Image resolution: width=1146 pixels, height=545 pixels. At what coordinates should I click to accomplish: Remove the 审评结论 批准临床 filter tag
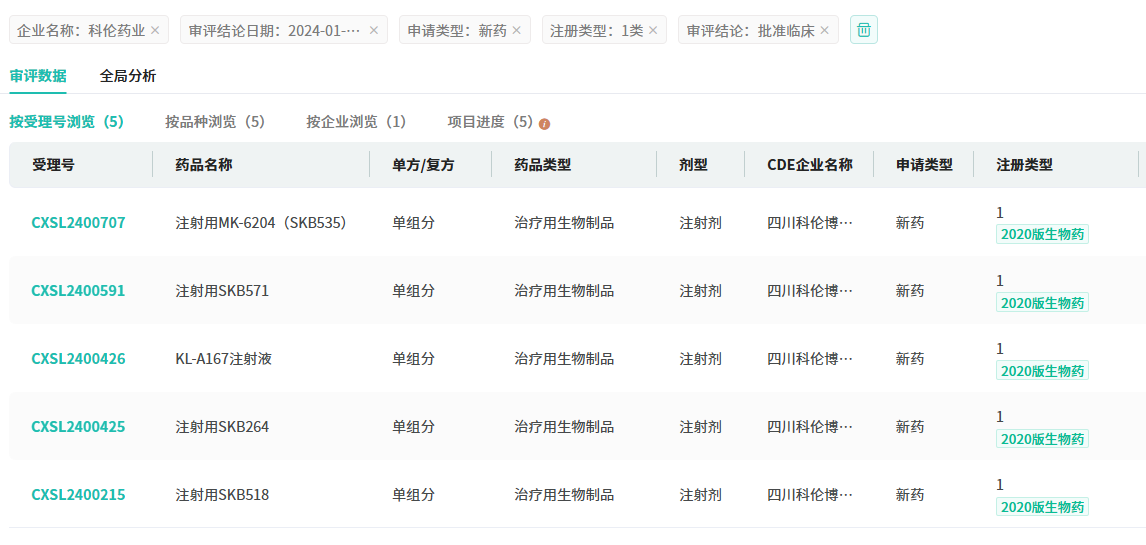coord(825,30)
